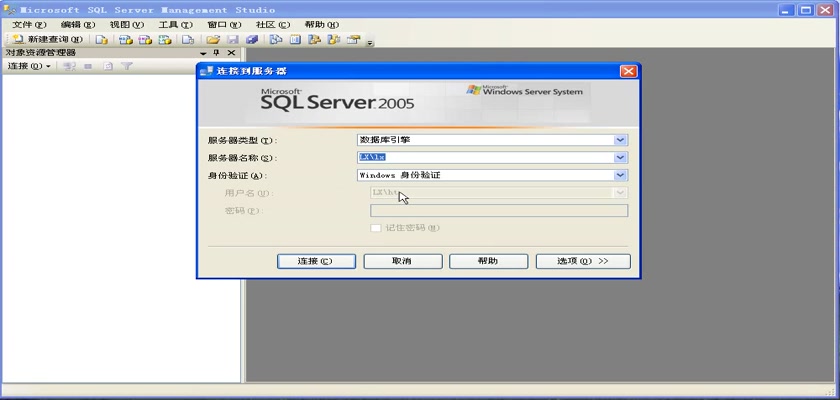Open the 窗口 (Window) menu
840x400 pixels.
click(x=224, y=25)
